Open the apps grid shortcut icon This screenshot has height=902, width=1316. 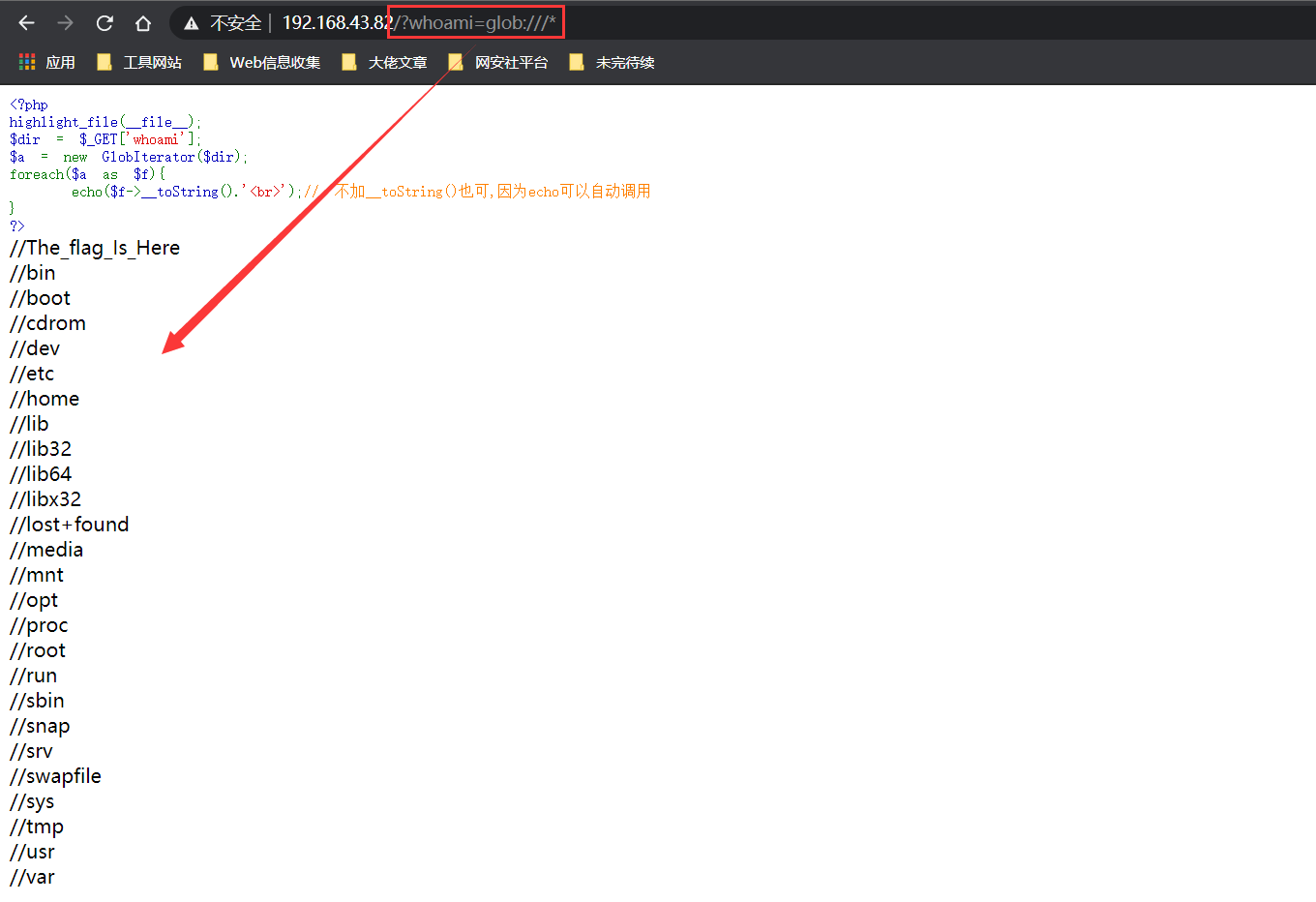coord(27,62)
